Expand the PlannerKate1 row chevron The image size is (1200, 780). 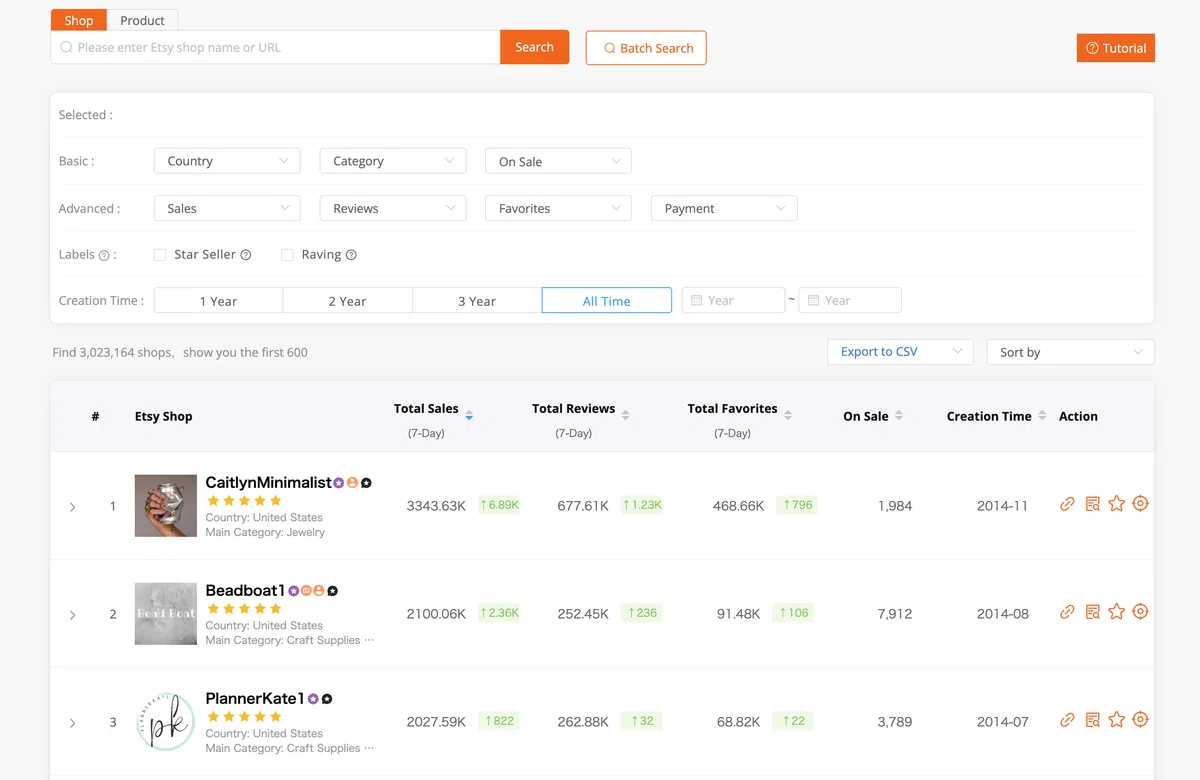click(x=73, y=723)
